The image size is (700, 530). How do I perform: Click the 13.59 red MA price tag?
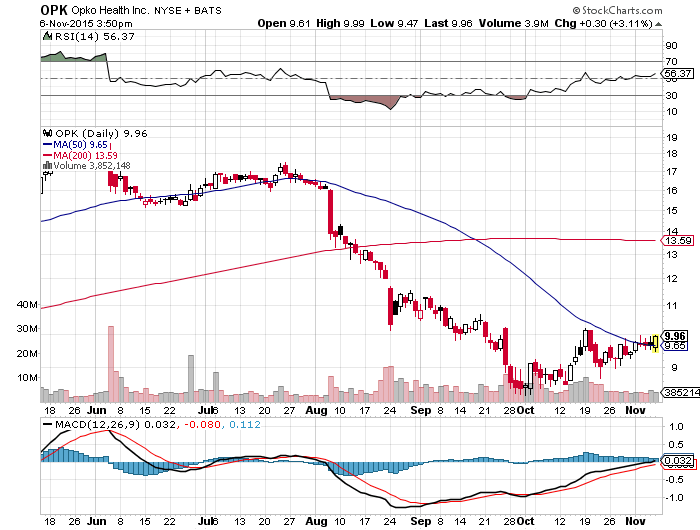point(678,241)
